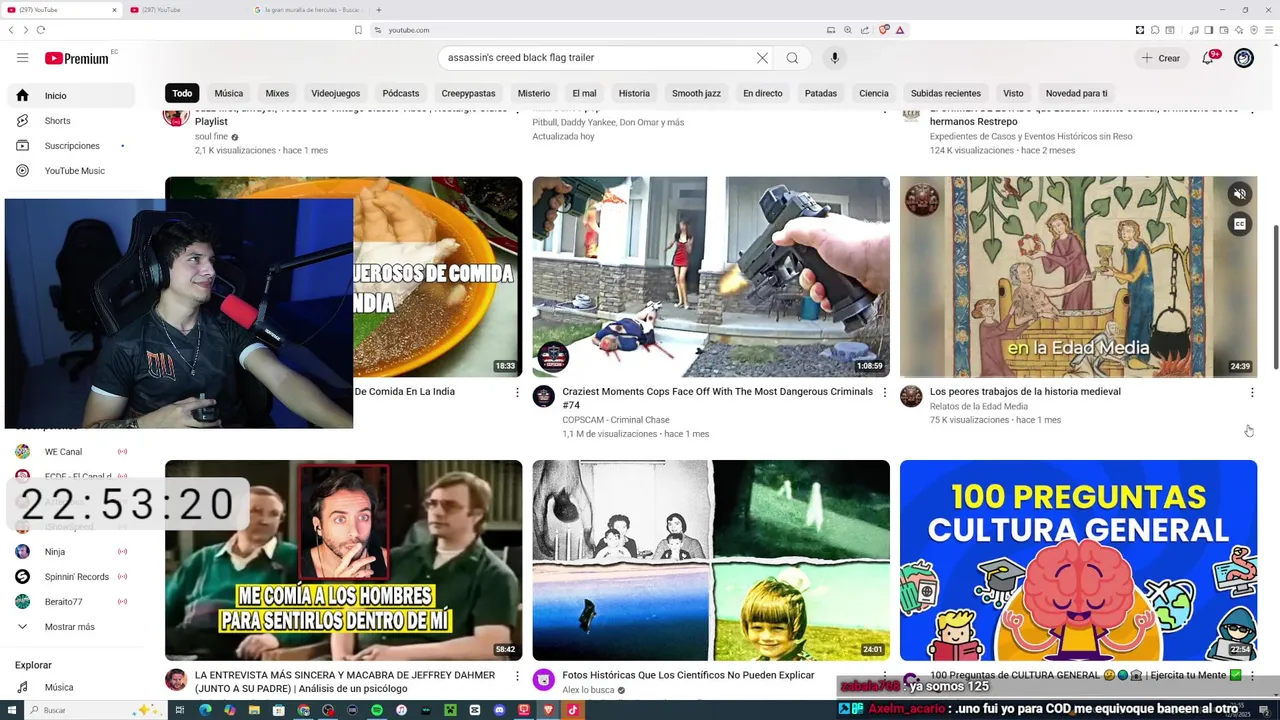Viewport: 1280px width, 720px height.
Task: Expand subscriptions with Mostrar más
Action: (x=69, y=627)
